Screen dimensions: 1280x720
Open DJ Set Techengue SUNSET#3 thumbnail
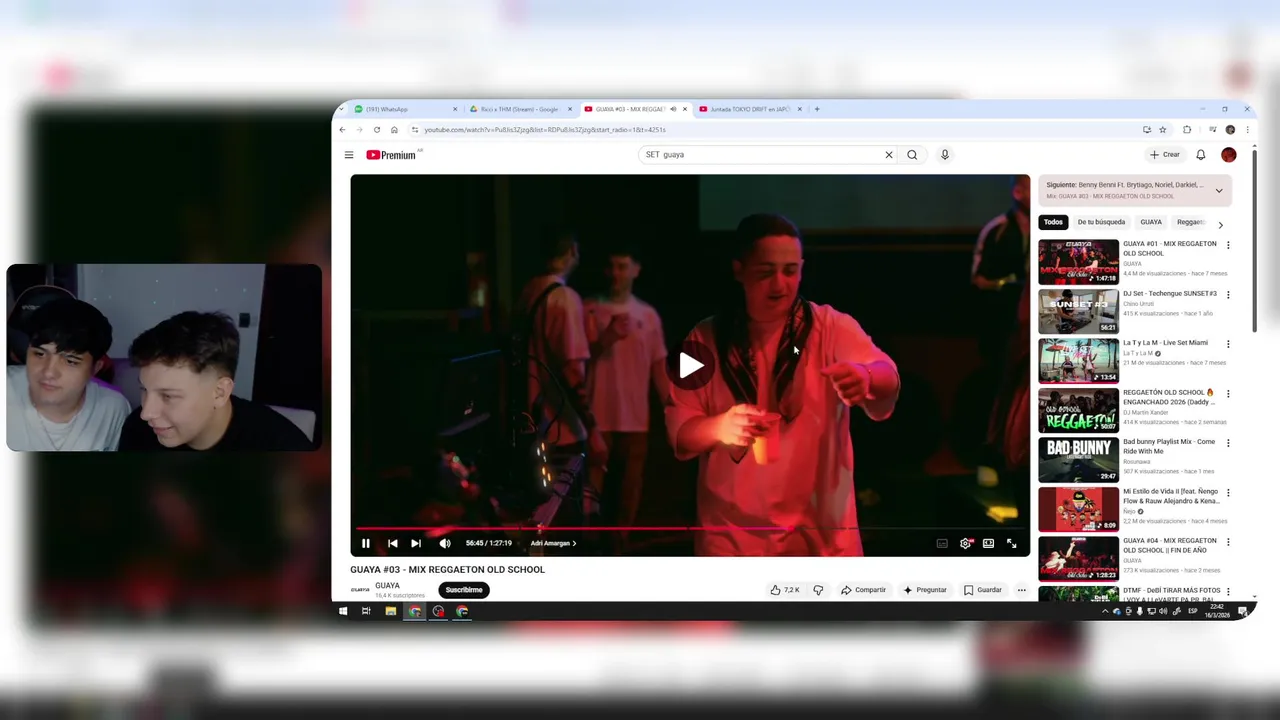pos(1078,311)
